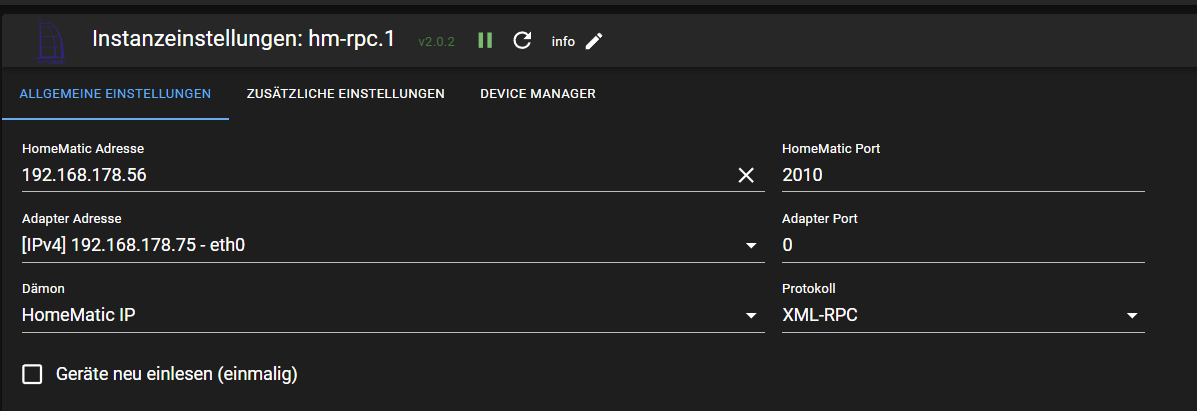Open the Protokoll dropdown
This screenshot has width=1197, height=411.
1132,316
